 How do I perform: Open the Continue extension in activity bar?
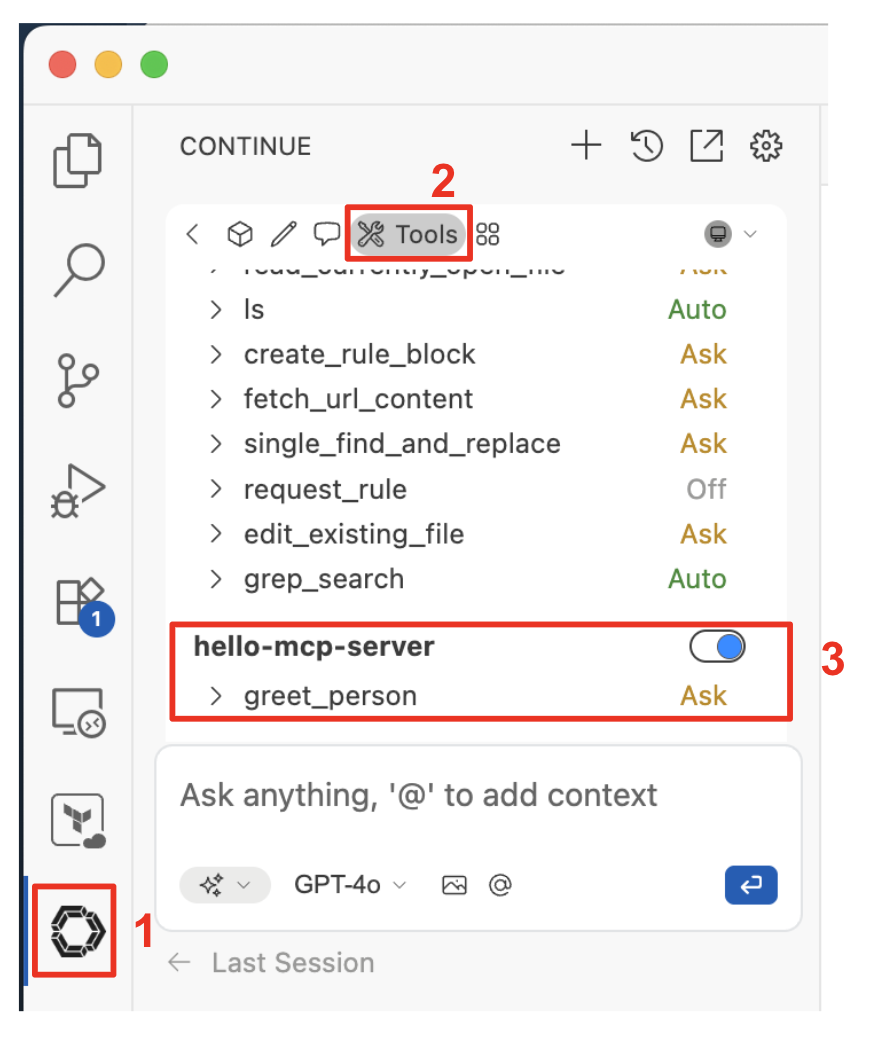pos(78,931)
